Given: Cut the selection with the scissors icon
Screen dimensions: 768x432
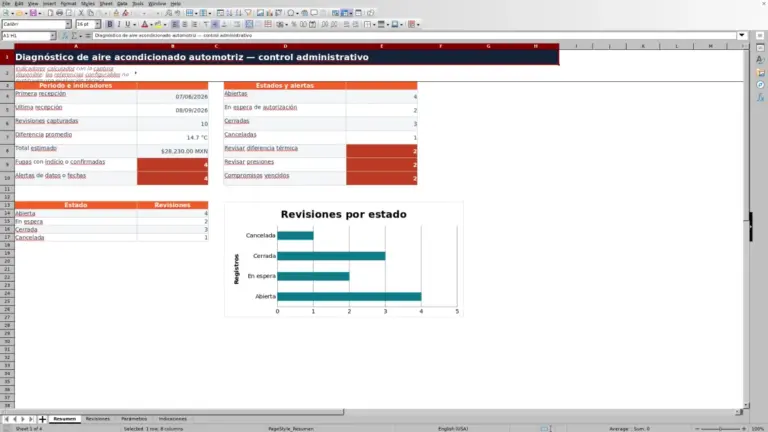Looking at the screenshot, I should tap(81, 13).
